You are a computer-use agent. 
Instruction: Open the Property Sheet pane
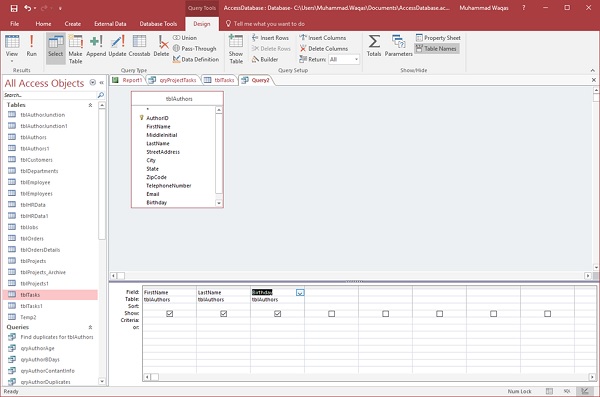tap(438, 38)
